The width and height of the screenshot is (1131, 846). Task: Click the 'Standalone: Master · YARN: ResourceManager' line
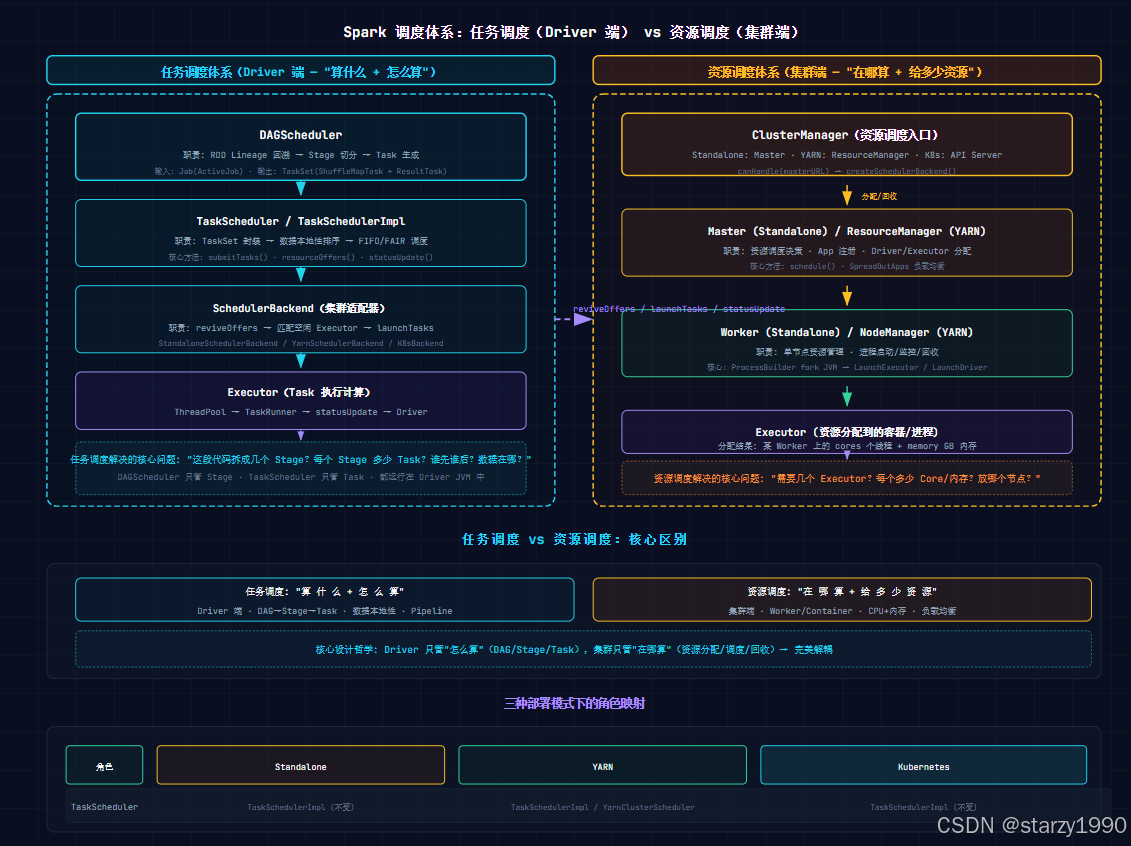click(847, 155)
